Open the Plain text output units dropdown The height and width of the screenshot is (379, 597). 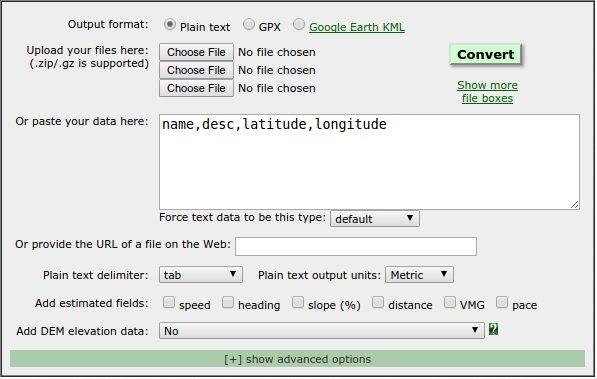pos(419,275)
